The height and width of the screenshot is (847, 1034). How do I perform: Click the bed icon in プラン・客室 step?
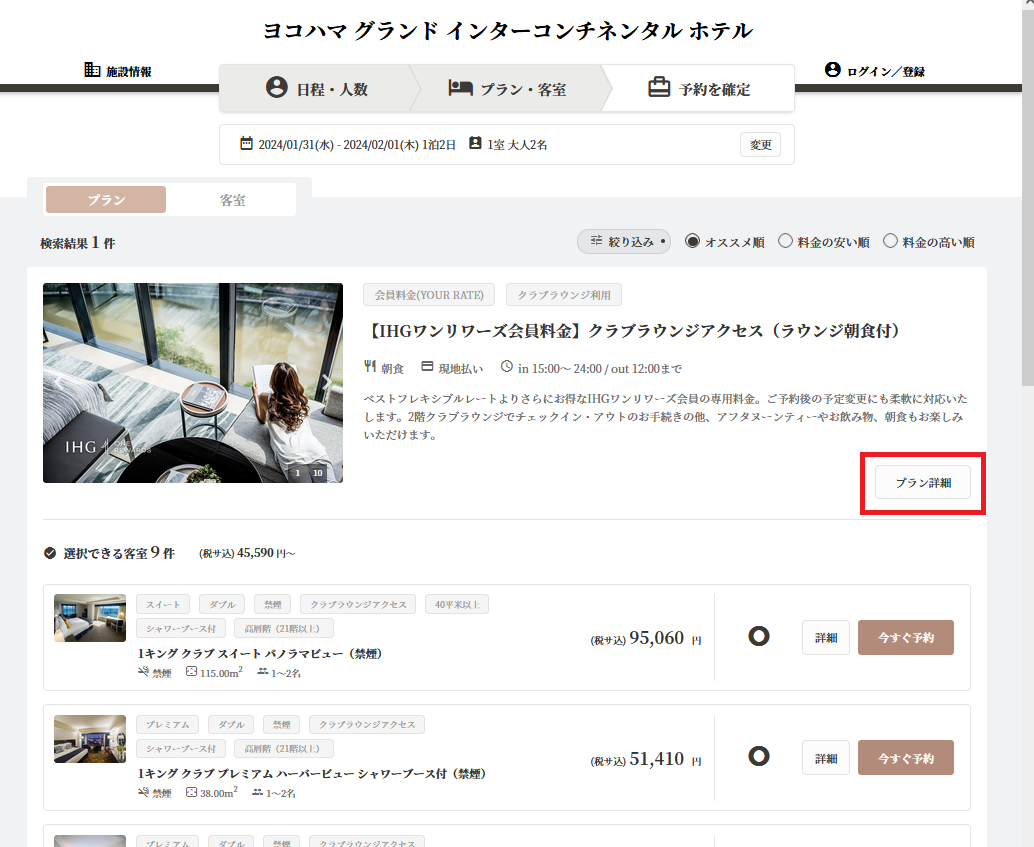pyautogui.click(x=460, y=87)
